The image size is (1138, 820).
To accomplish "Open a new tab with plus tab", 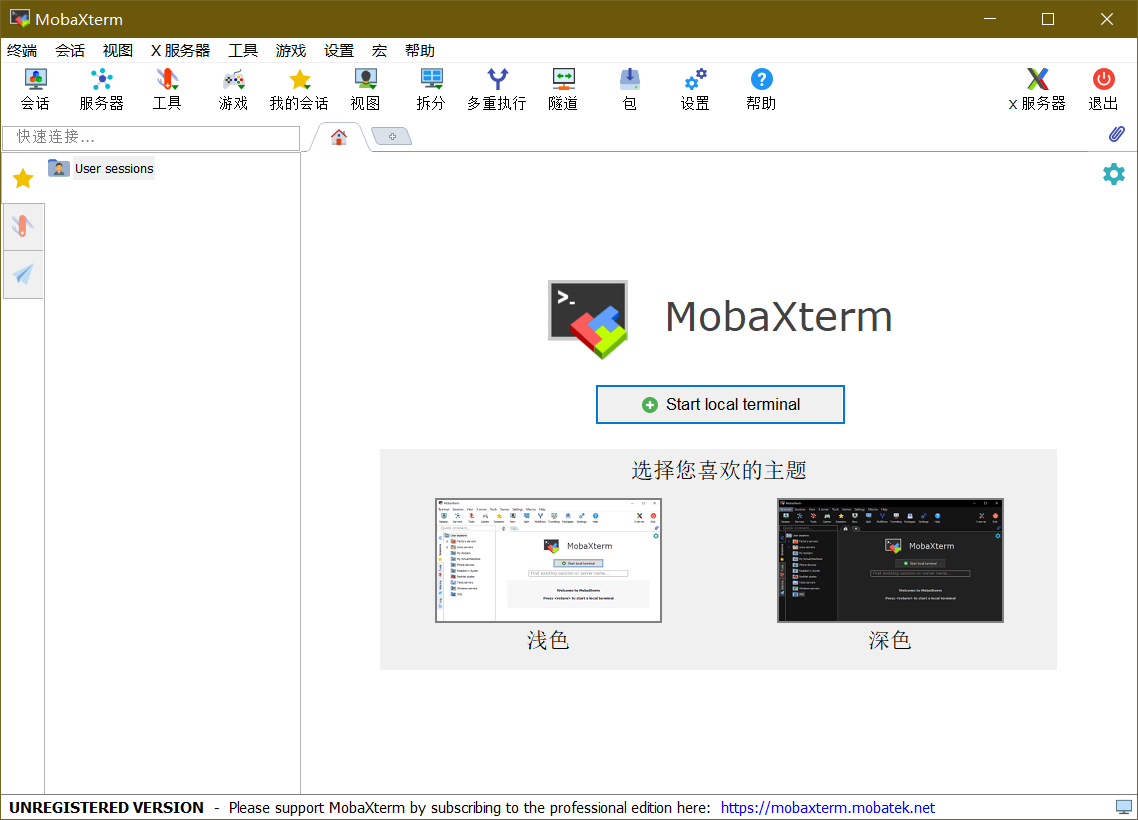I will click(392, 137).
